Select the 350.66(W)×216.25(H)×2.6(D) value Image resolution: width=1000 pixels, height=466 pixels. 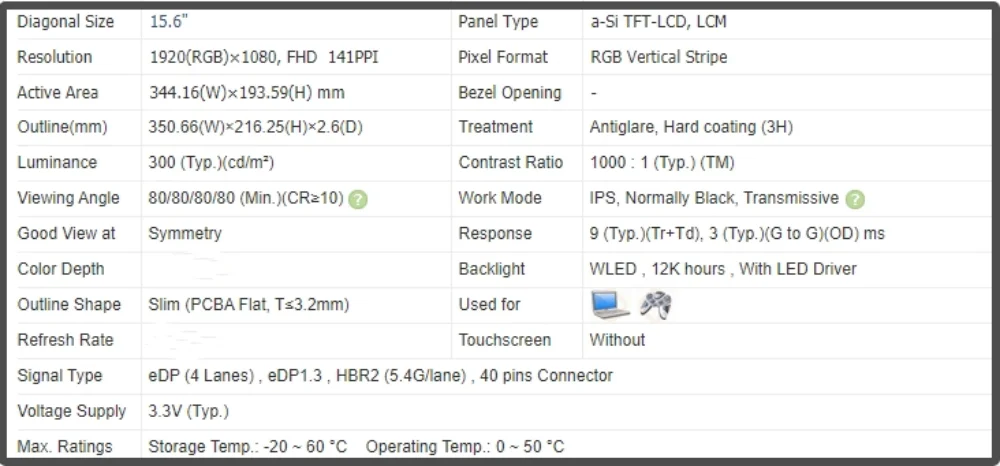point(256,127)
